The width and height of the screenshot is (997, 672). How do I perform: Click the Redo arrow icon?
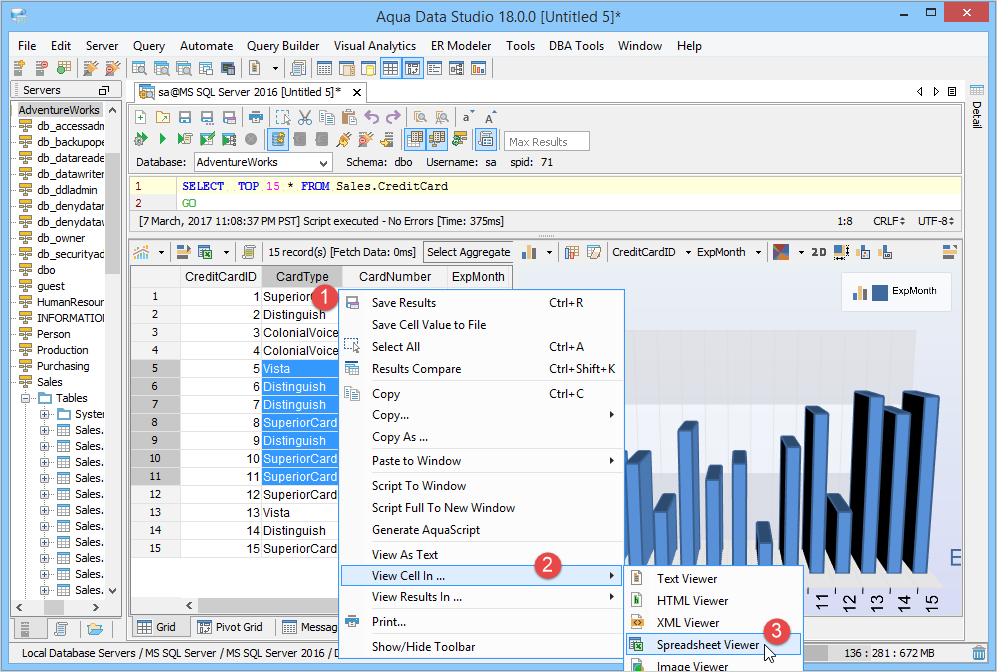393,117
